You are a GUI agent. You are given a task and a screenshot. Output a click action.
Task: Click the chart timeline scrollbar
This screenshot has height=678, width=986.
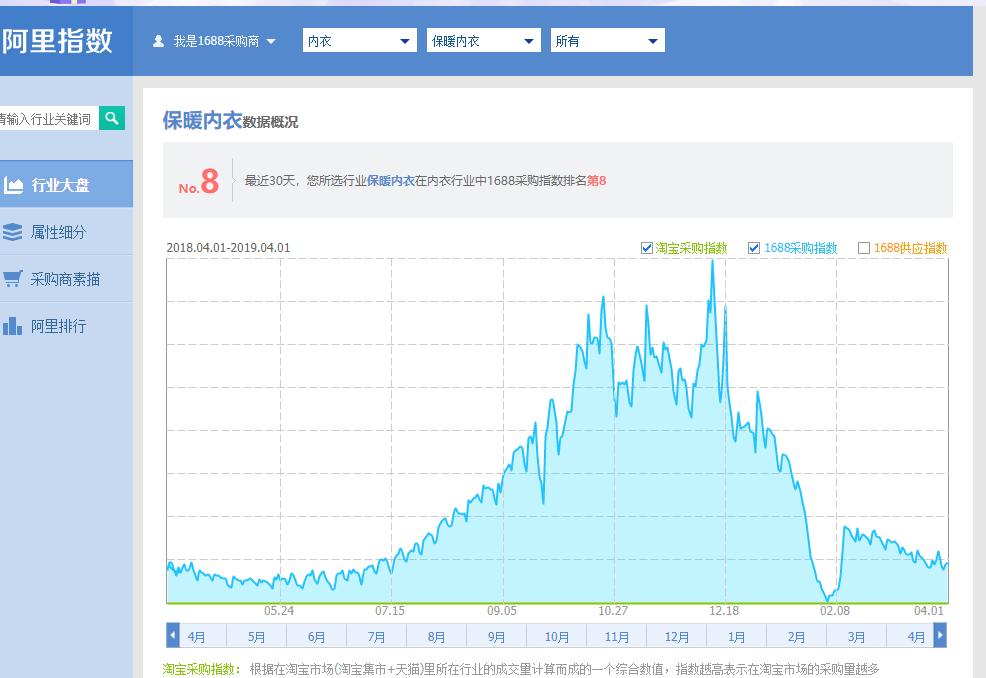(556, 634)
